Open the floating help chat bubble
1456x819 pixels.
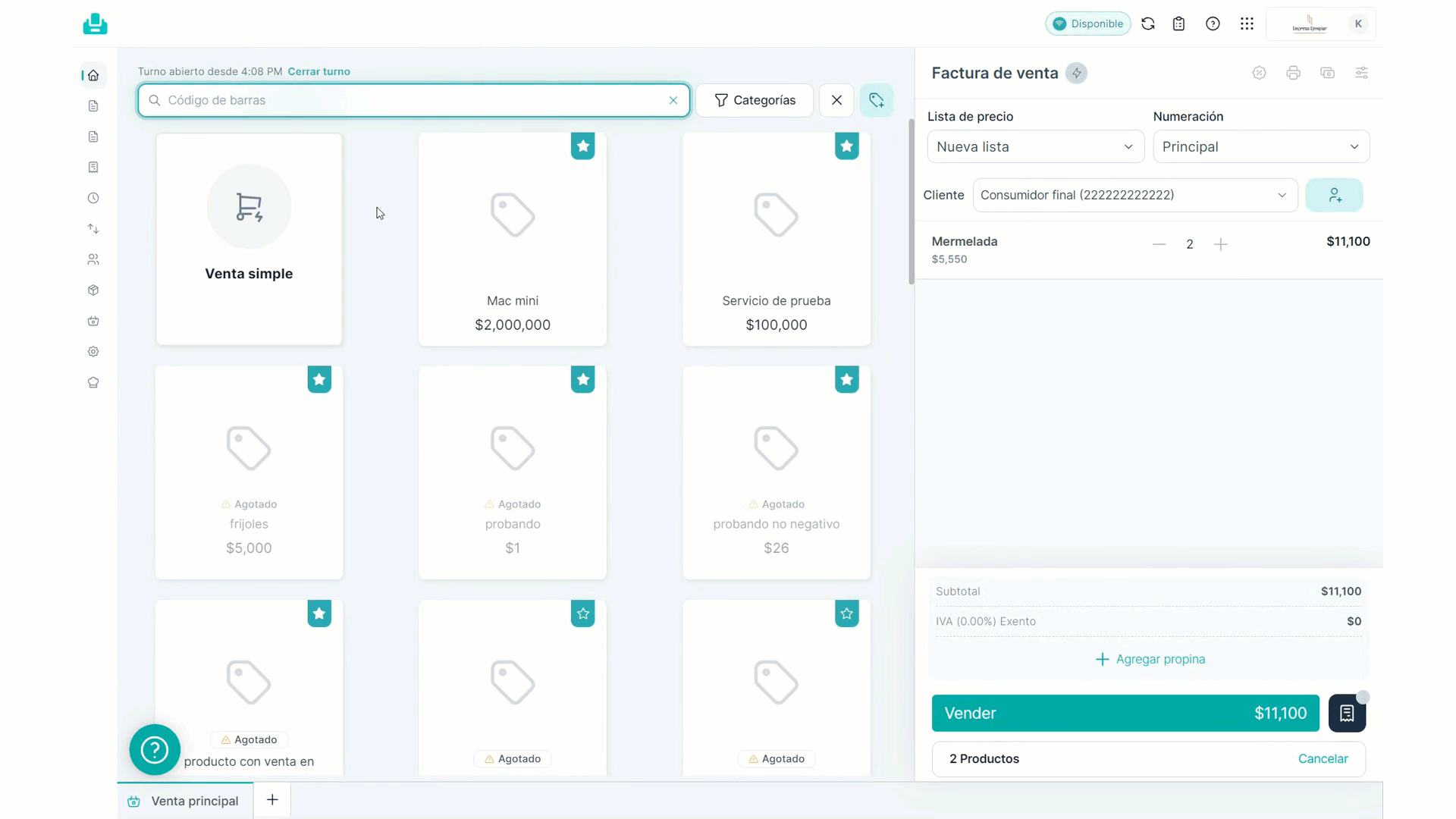[x=155, y=750]
